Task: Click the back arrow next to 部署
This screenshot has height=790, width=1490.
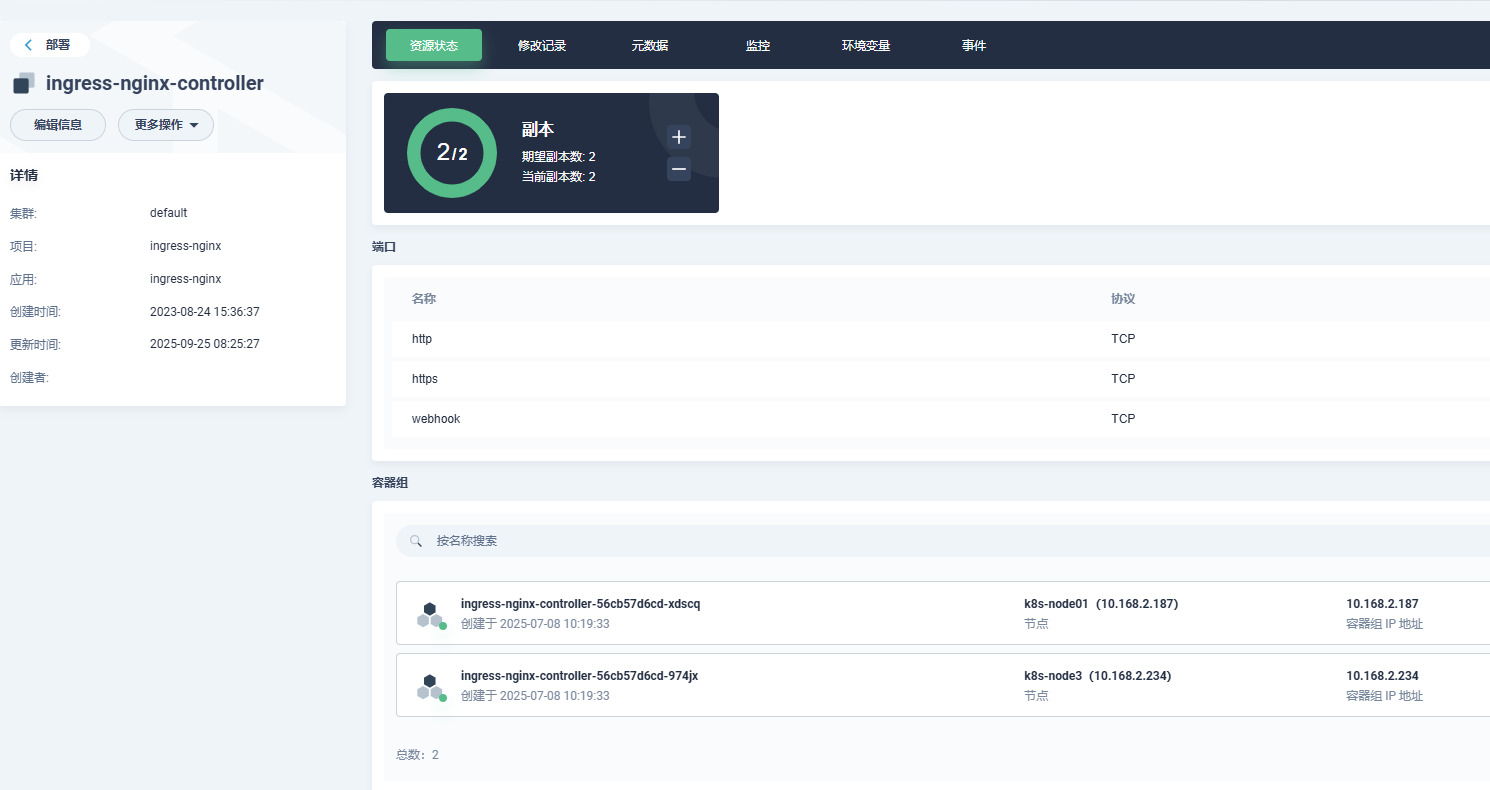Action: (29, 45)
